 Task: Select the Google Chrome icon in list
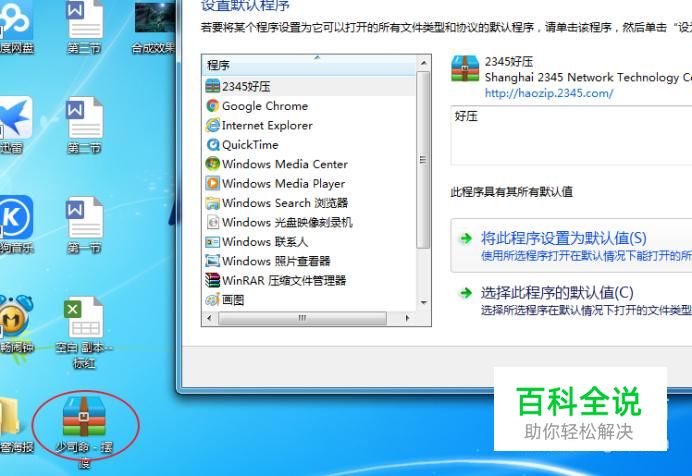pyautogui.click(x=213, y=105)
